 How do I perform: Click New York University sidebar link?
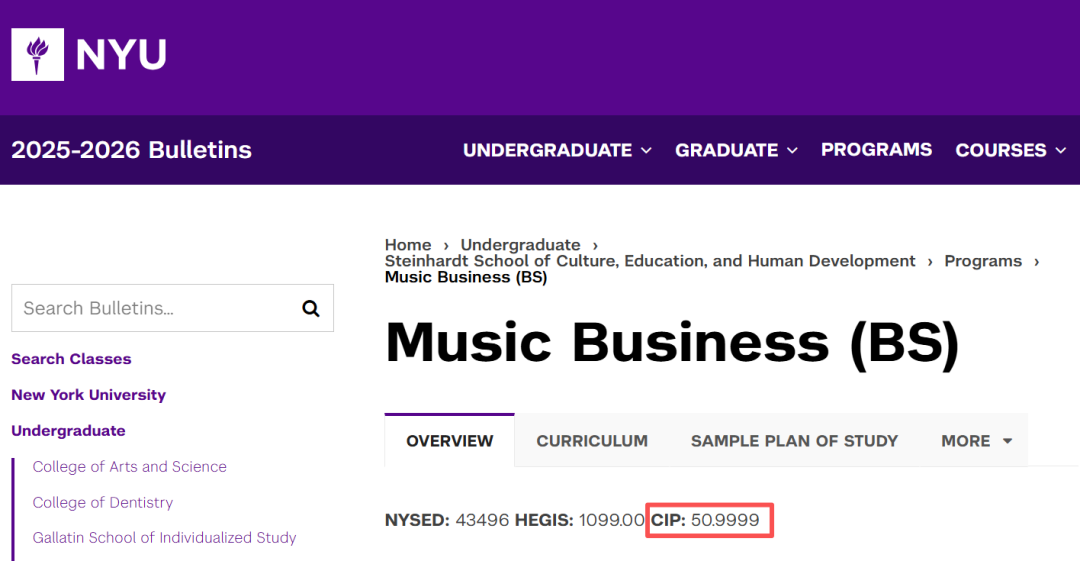click(88, 395)
